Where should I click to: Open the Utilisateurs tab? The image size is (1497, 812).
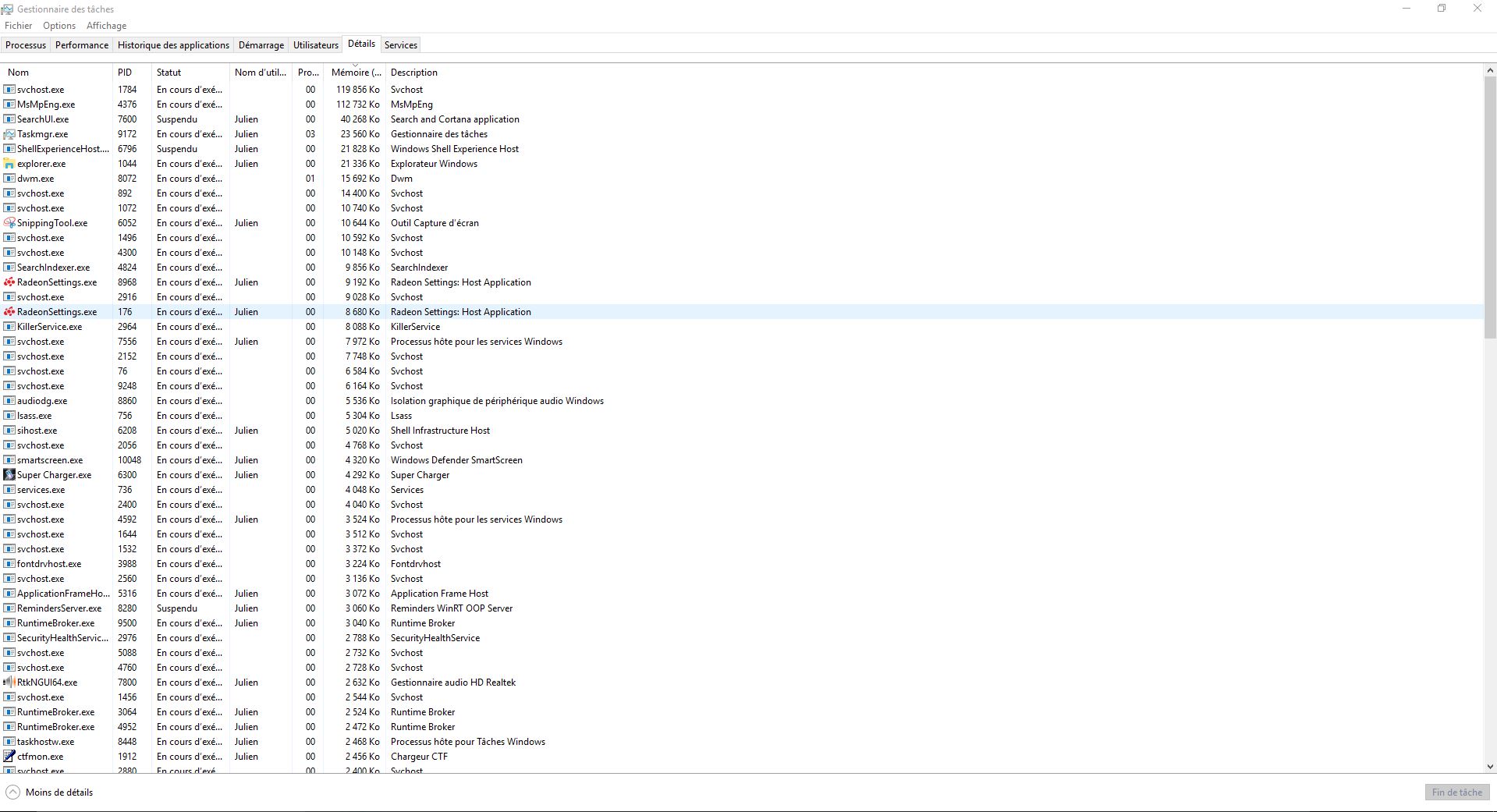tap(316, 45)
